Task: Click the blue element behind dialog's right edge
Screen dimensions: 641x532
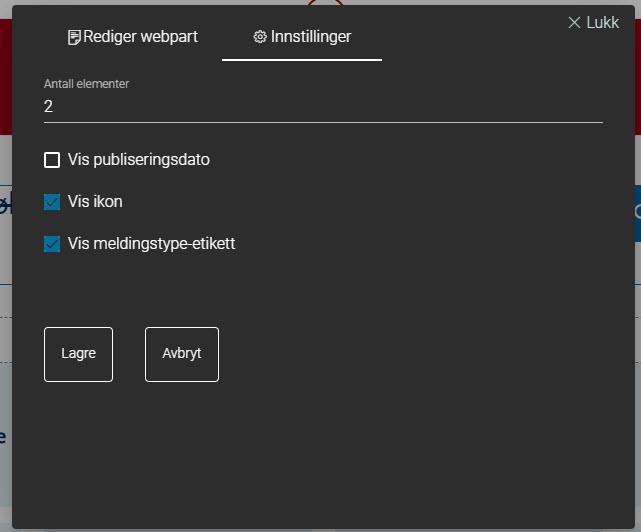Action: tap(638, 213)
